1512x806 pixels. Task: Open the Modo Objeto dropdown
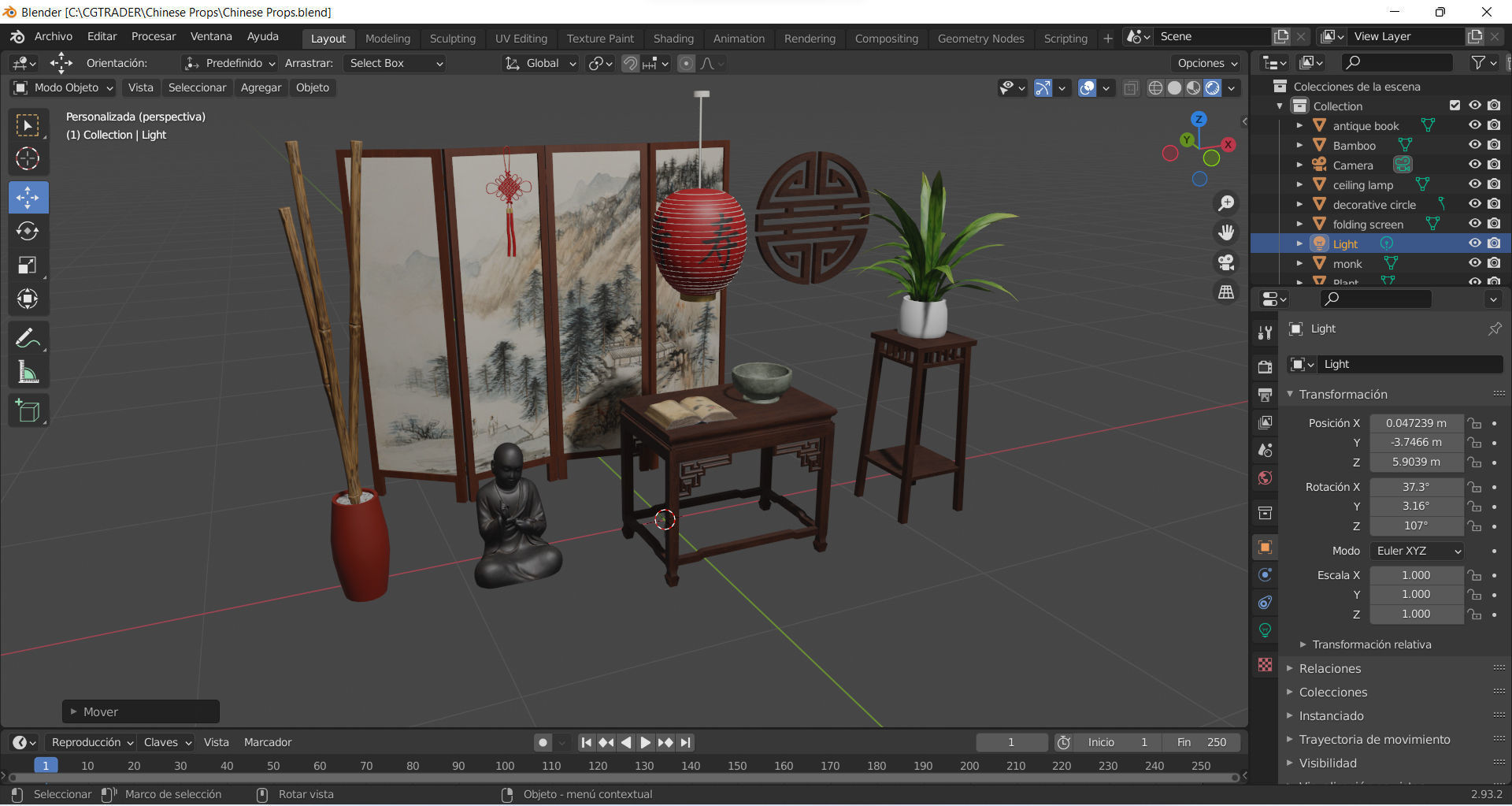click(x=64, y=87)
